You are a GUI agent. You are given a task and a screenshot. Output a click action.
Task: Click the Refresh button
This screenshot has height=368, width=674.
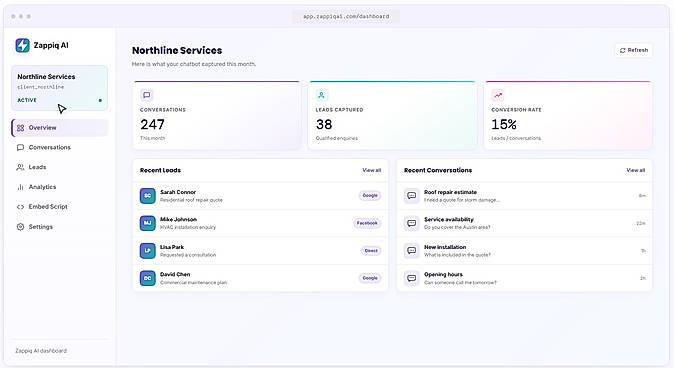tap(634, 50)
